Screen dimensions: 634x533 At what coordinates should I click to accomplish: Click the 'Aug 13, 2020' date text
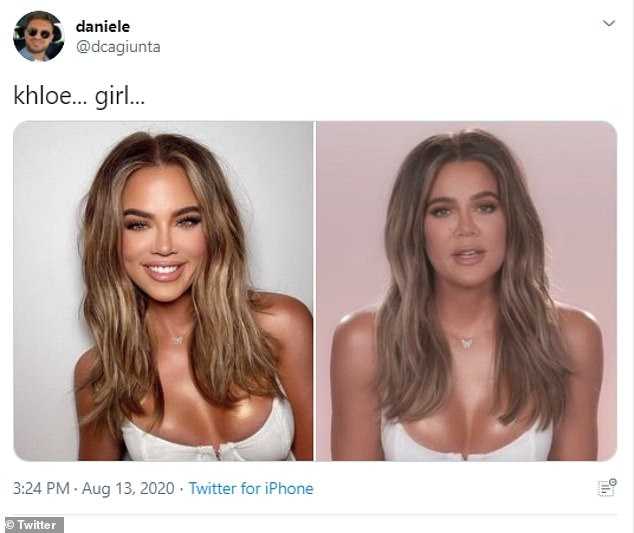tap(128, 489)
